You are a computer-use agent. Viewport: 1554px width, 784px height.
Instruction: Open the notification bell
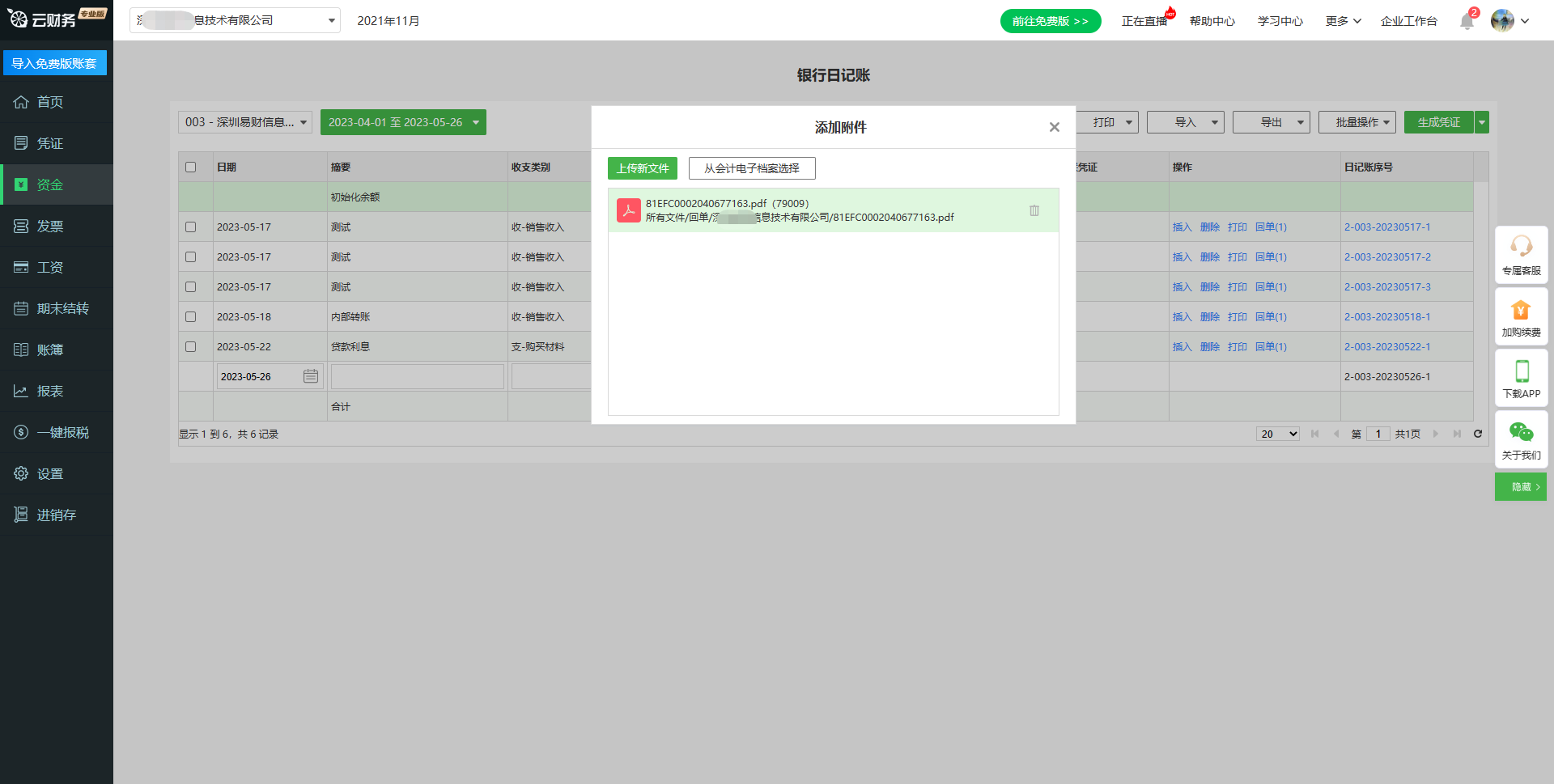[x=1467, y=21]
